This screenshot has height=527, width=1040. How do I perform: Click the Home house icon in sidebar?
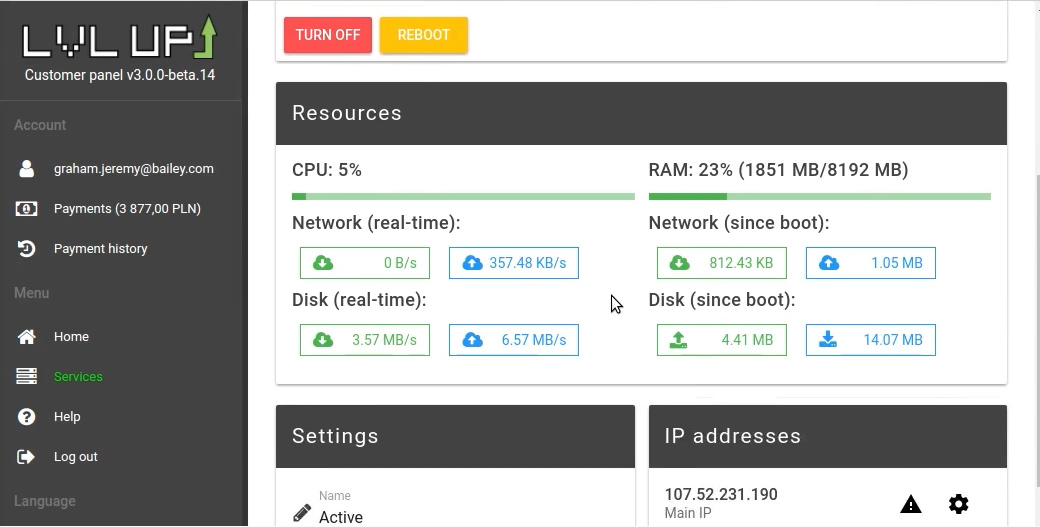point(27,337)
